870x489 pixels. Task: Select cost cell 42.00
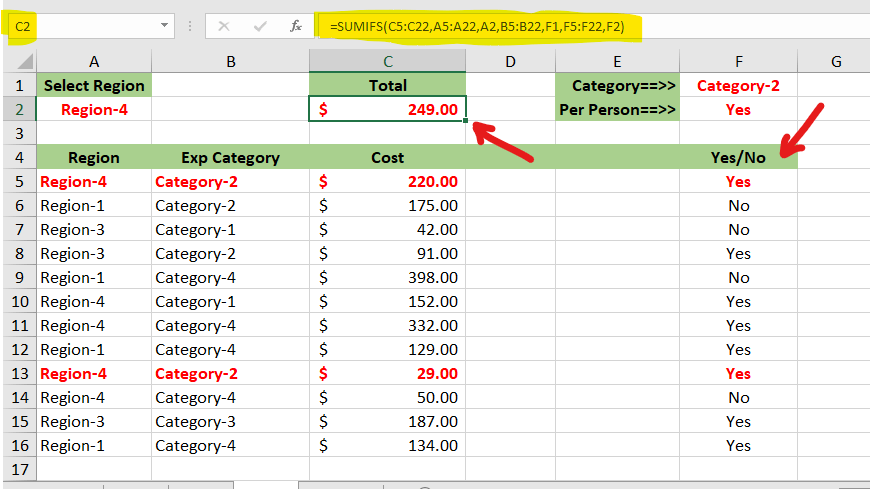click(387, 229)
